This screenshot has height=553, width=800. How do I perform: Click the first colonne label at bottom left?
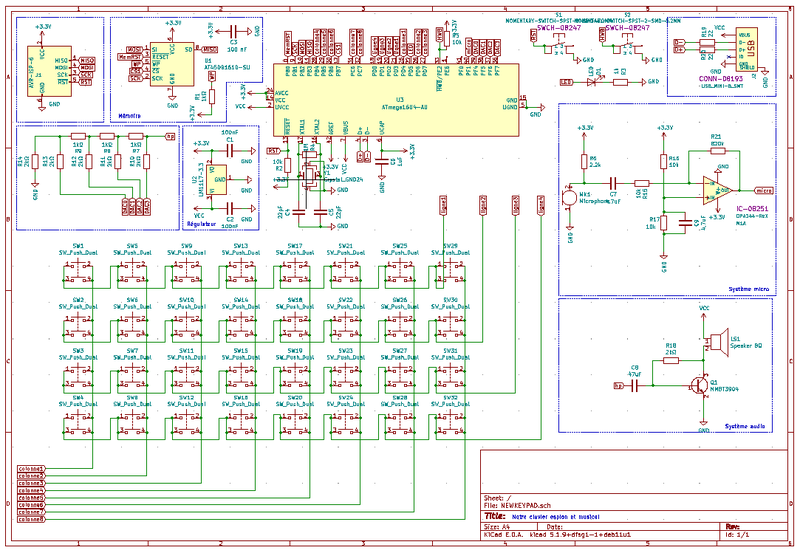32,468
